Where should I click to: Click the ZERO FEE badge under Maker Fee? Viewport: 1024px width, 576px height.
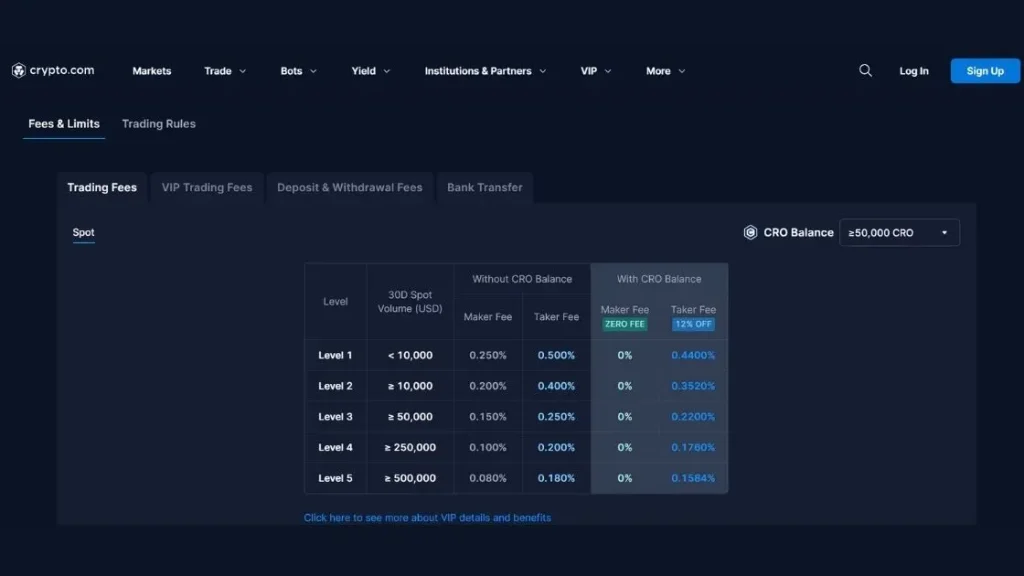pos(624,324)
